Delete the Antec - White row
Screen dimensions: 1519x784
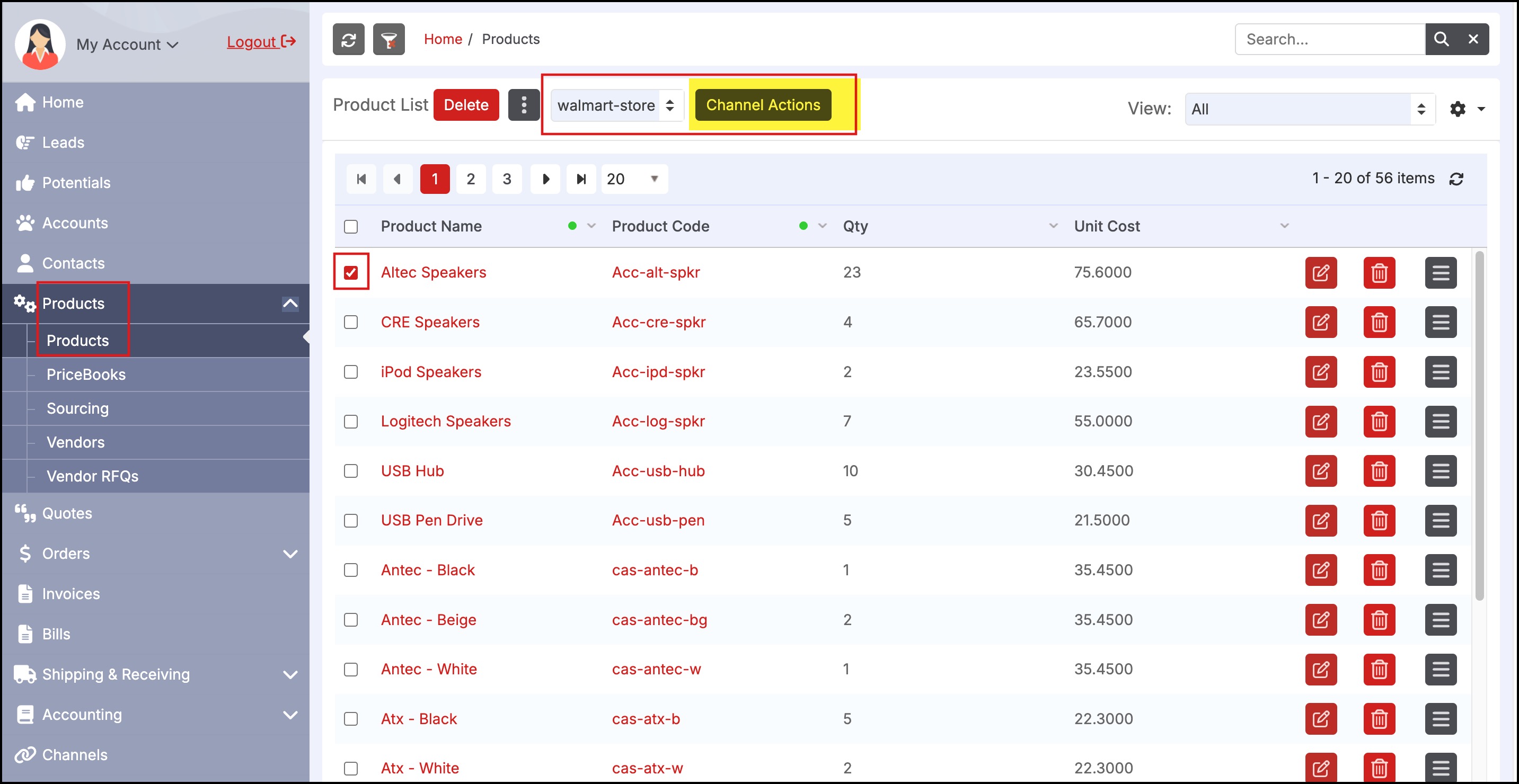click(x=1379, y=670)
